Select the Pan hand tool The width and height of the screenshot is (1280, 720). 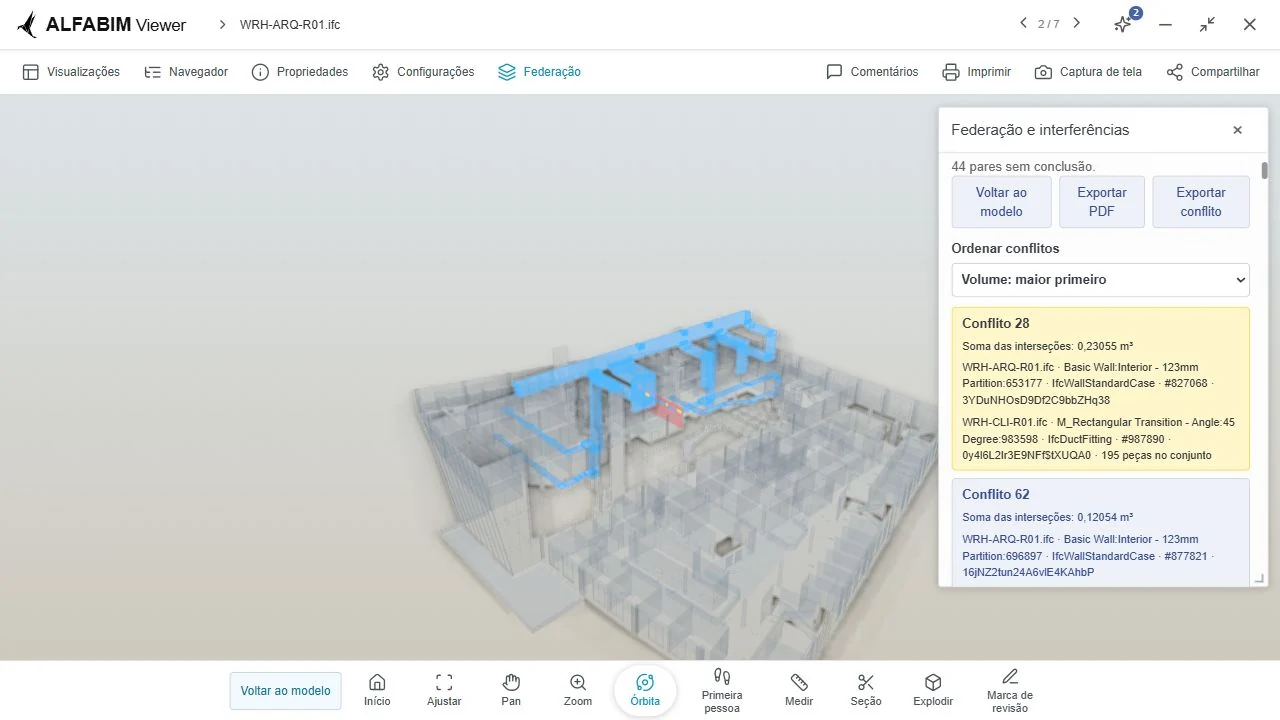[x=511, y=690]
